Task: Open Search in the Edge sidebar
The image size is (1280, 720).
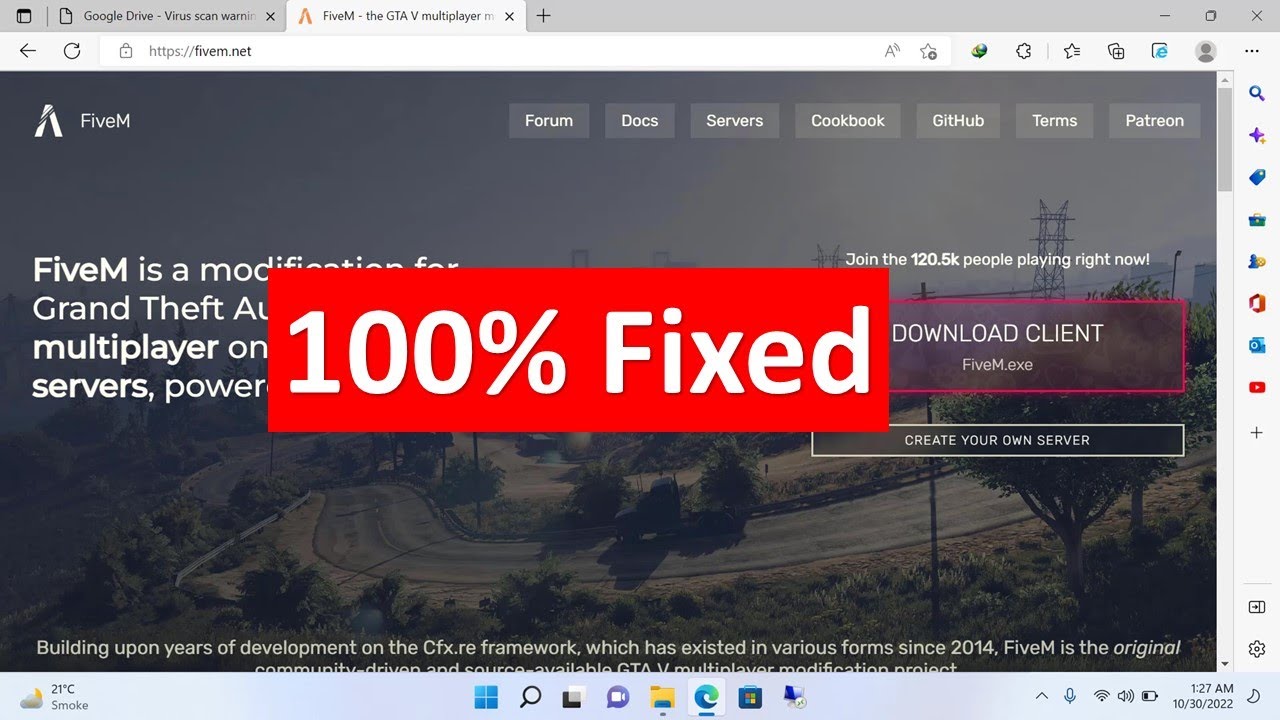Action: [x=1257, y=93]
